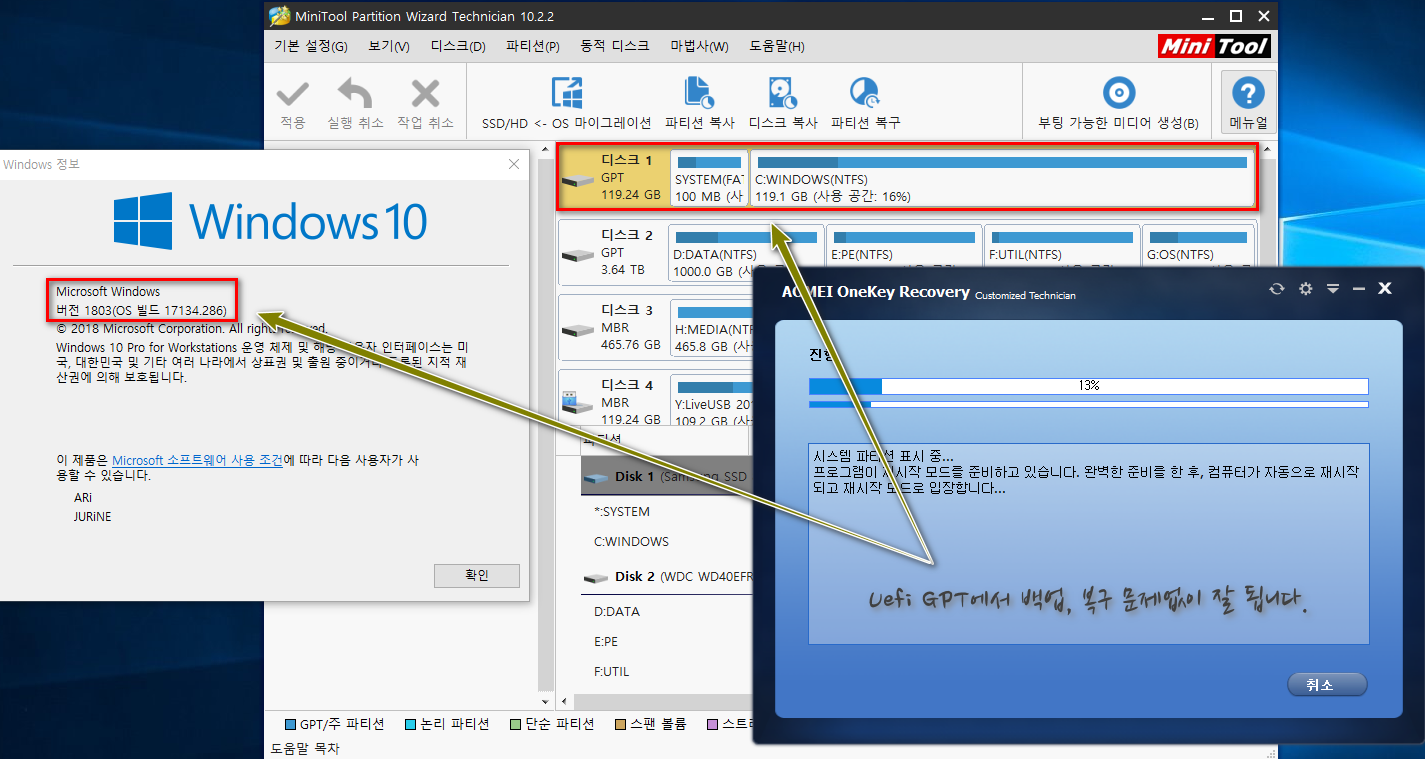Click the 단순 파티션 legend color swatch
1425x759 pixels.
pos(515,724)
